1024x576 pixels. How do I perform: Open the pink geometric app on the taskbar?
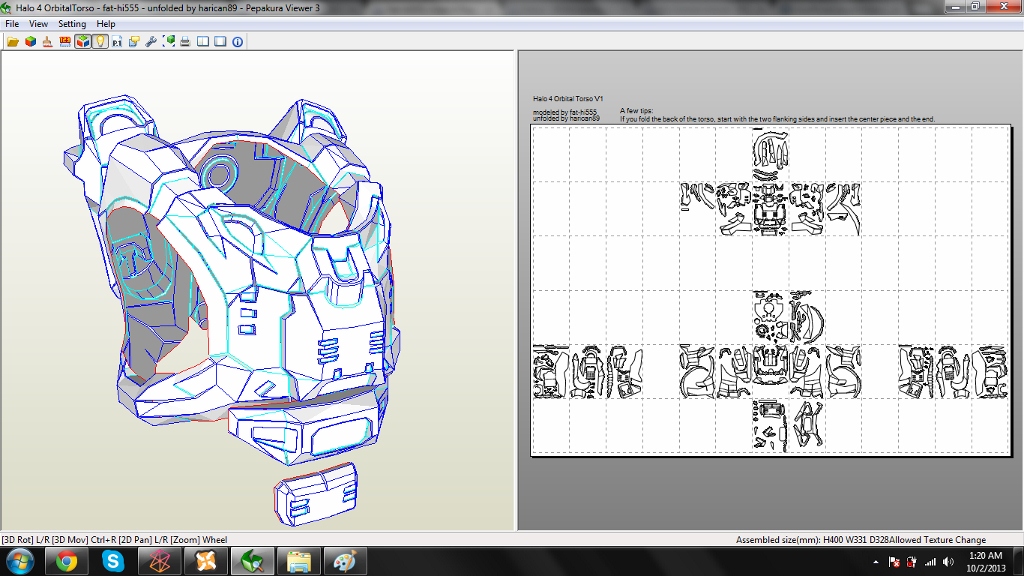tap(159, 562)
